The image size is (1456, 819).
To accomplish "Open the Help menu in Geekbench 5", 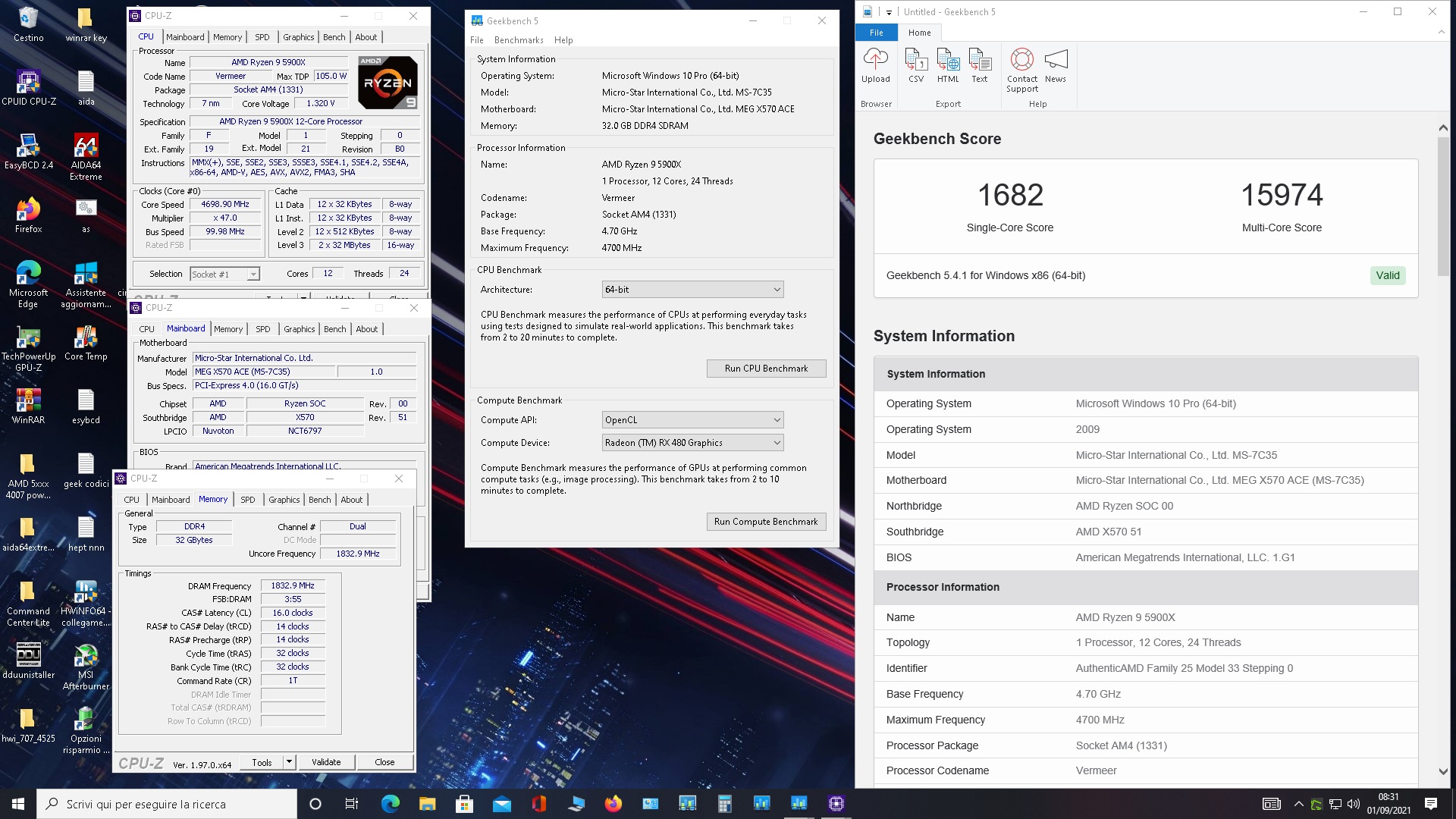I will pyautogui.click(x=563, y=40).
